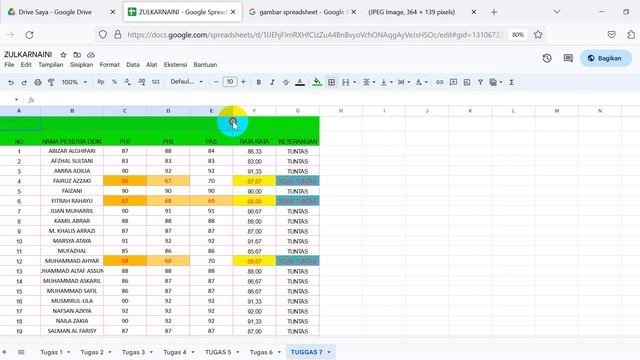
Task: Open a new browser tab
Action: (494, 12)
